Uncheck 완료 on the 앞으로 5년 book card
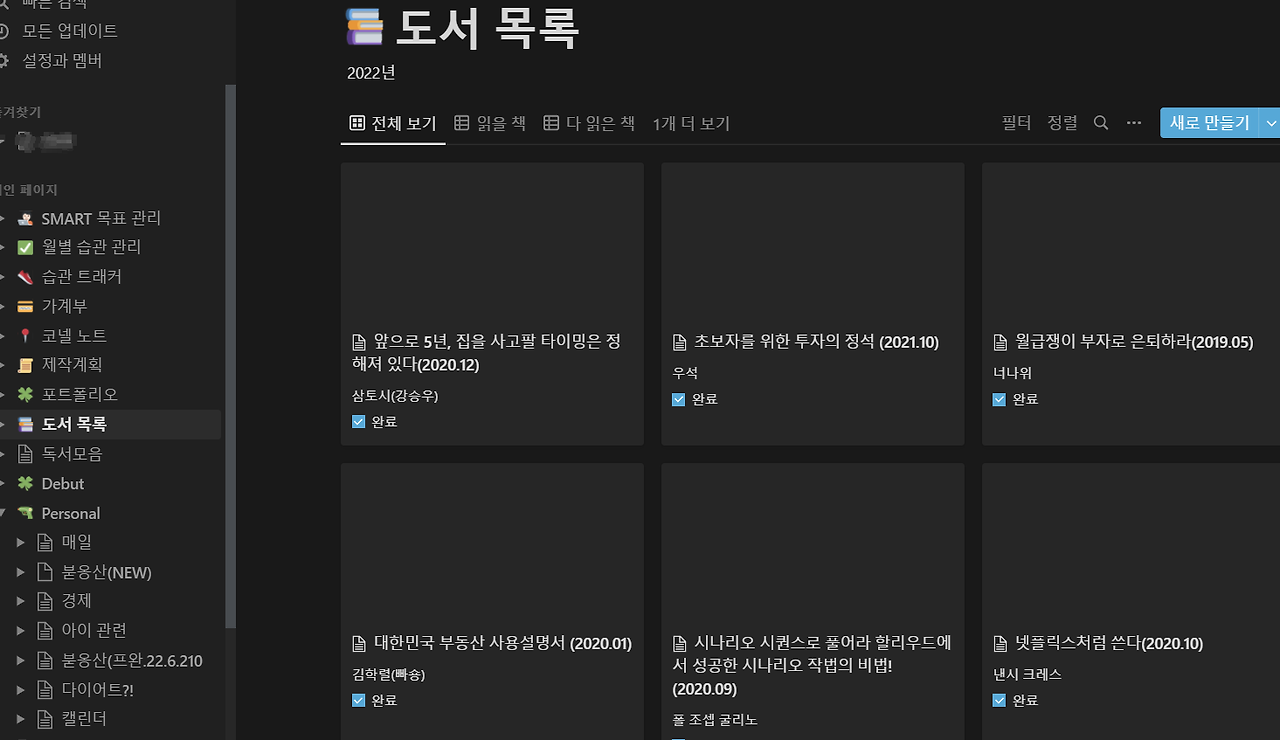 coord(358,421)
